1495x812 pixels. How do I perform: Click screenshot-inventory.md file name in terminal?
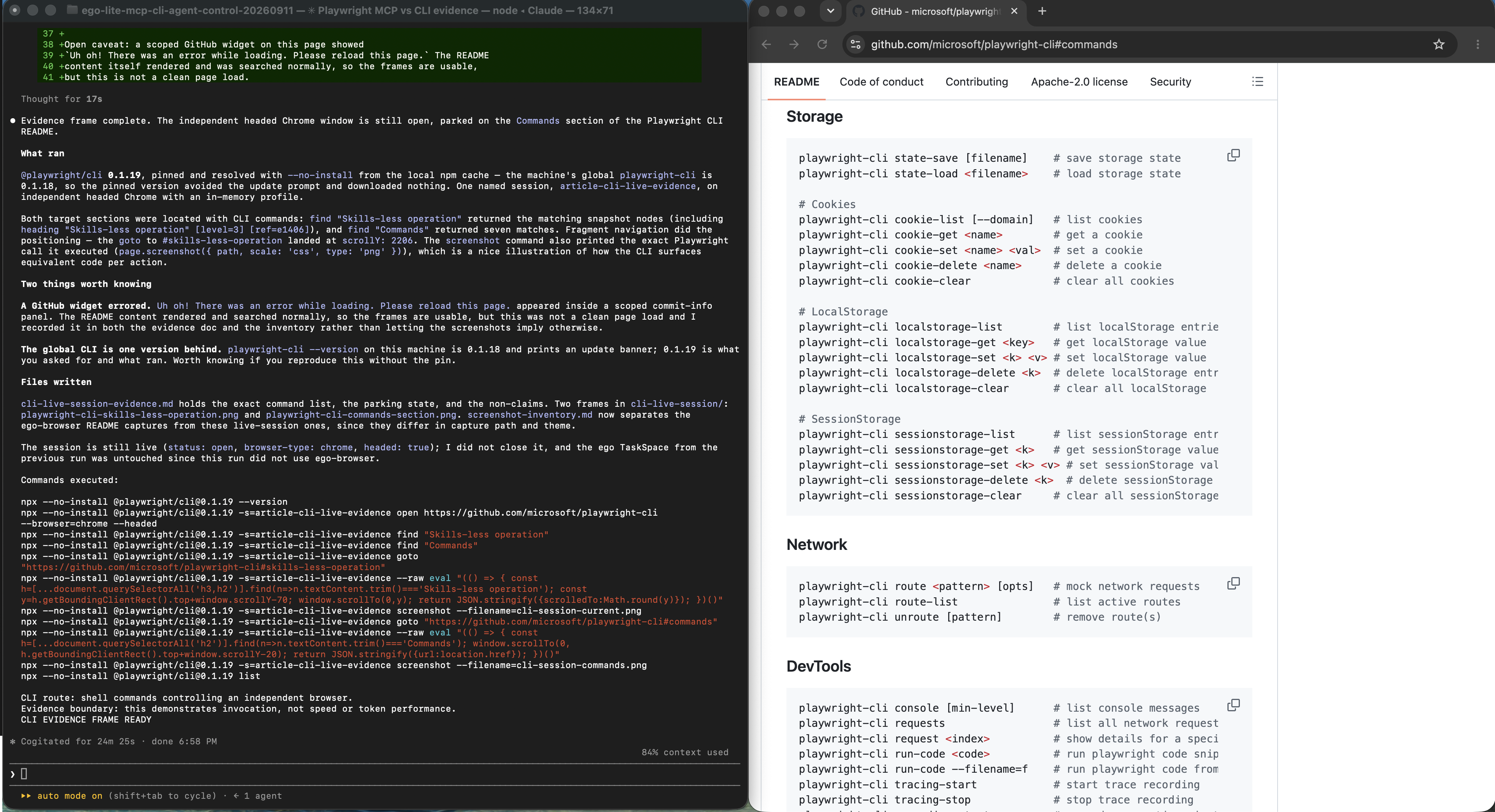[x=530, y=415]
